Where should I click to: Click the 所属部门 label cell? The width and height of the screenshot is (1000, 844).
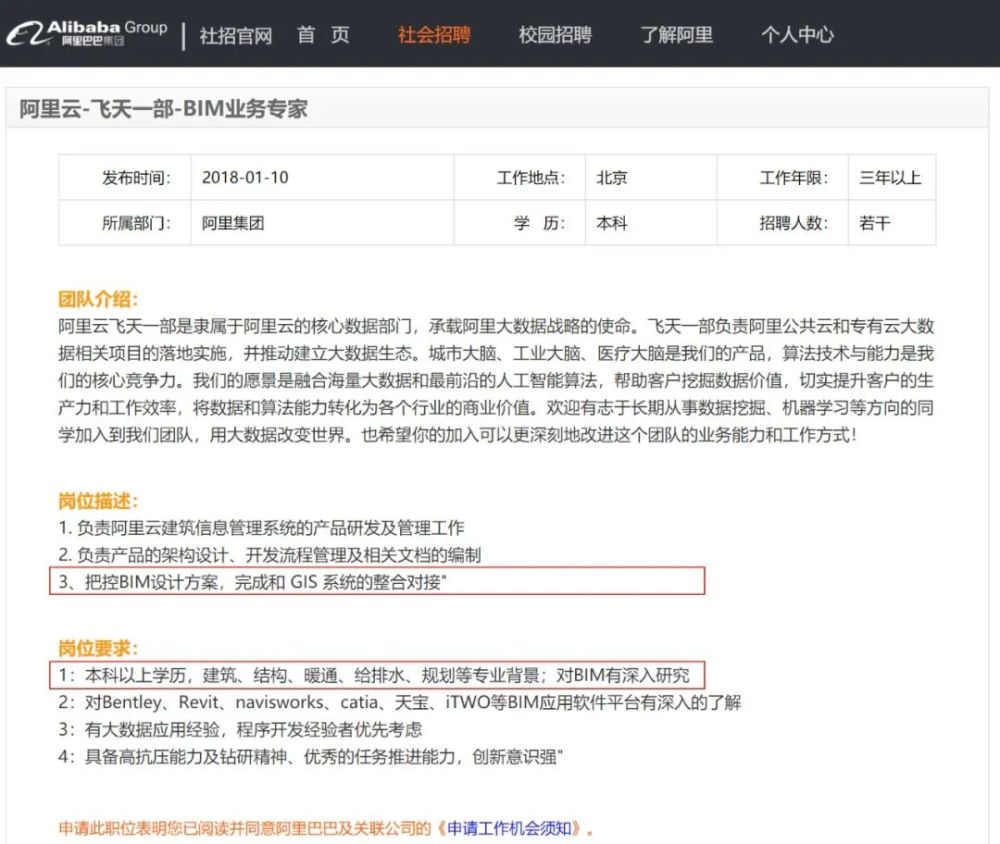pos(125,223)
